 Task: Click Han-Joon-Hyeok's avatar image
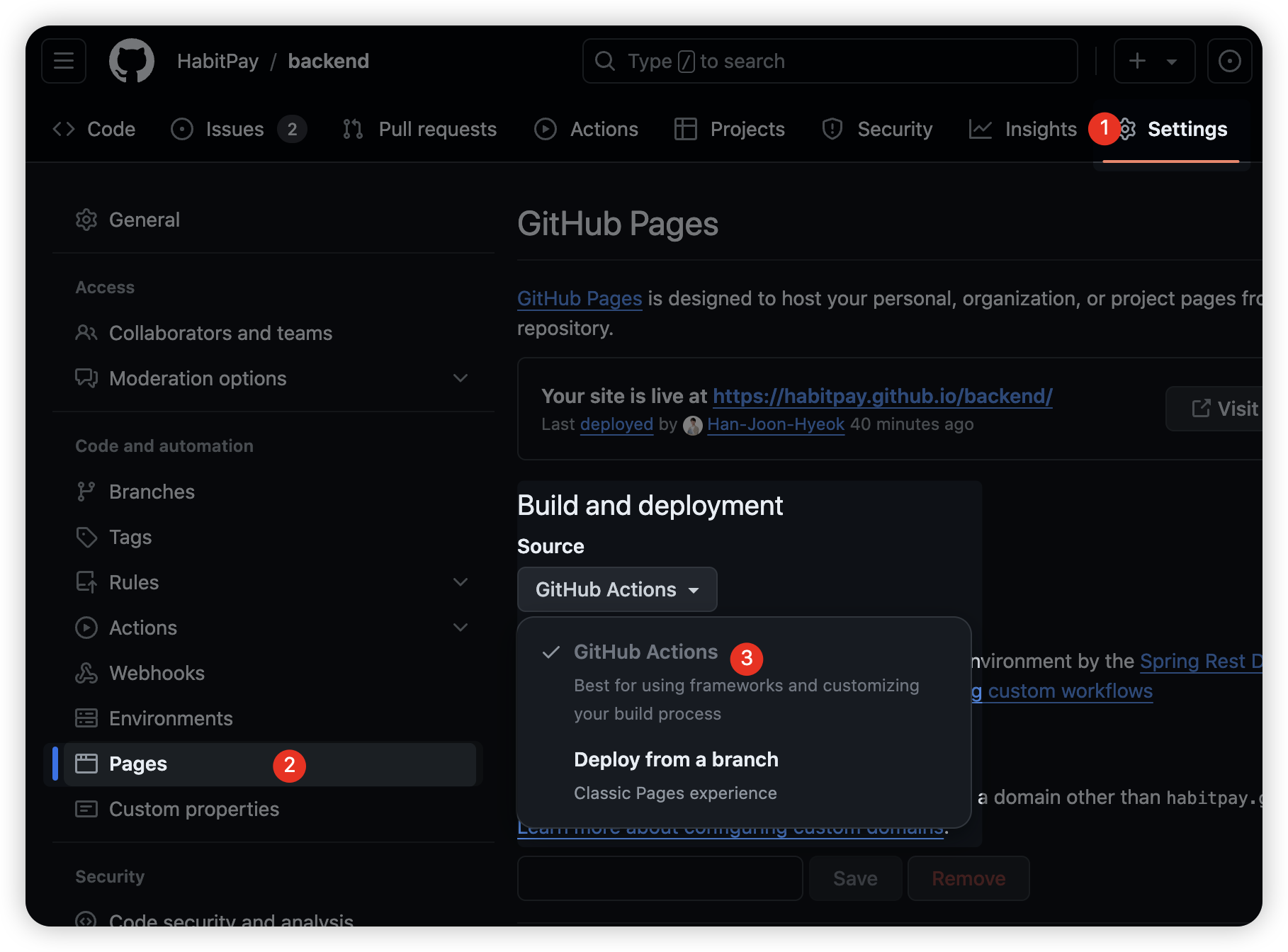692,425
